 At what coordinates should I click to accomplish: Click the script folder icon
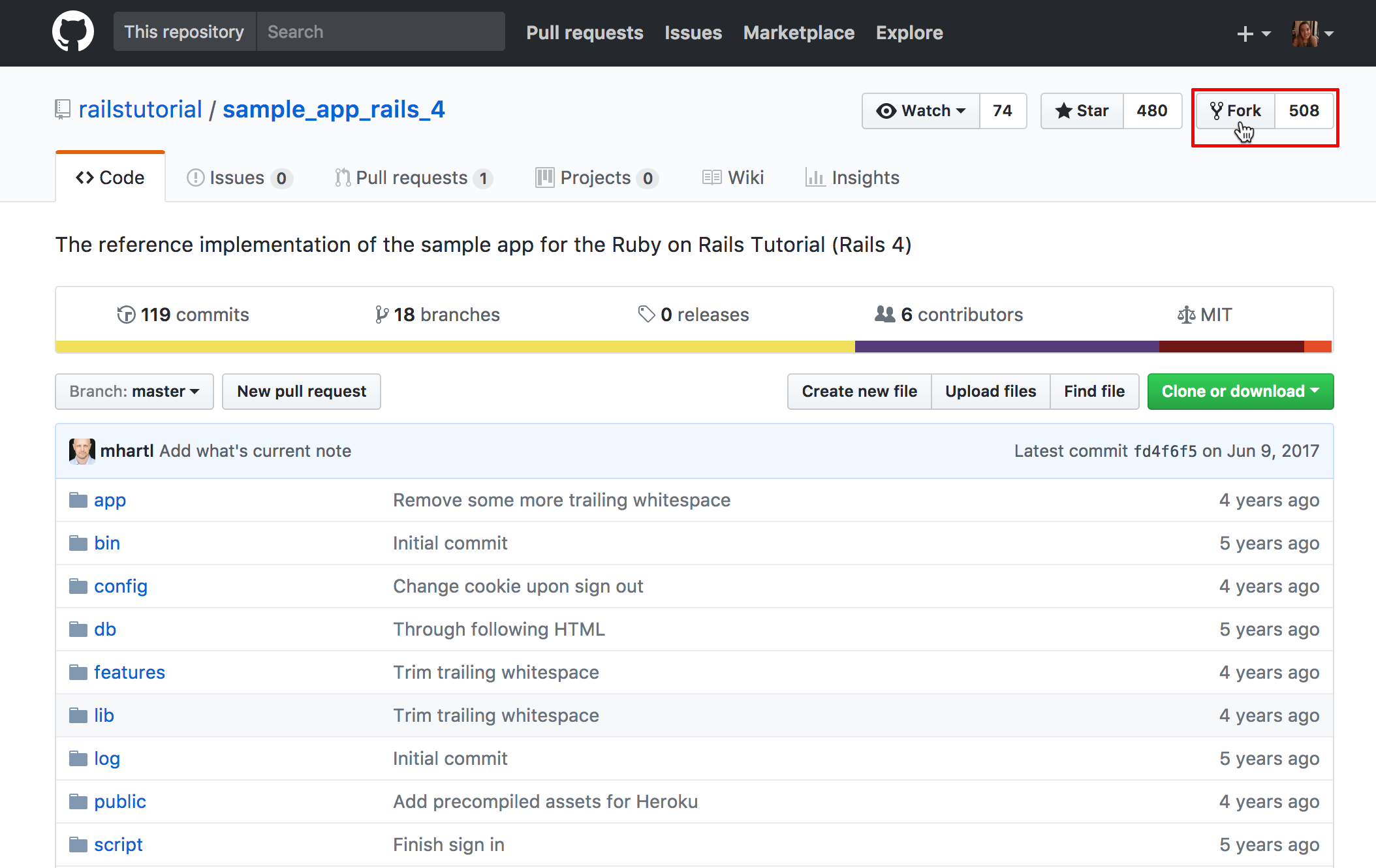click(x=78, y=845)
